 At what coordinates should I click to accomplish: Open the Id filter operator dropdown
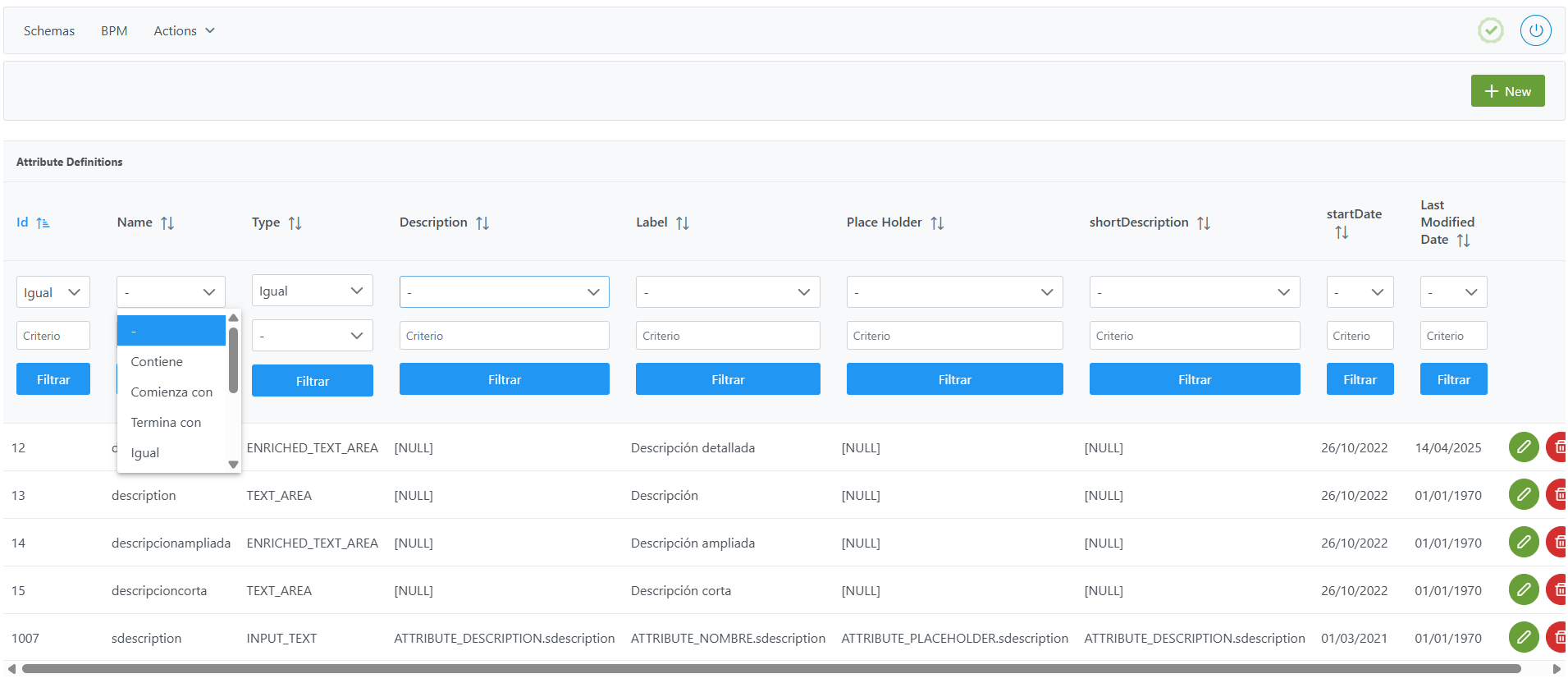[x=53, y=292]
